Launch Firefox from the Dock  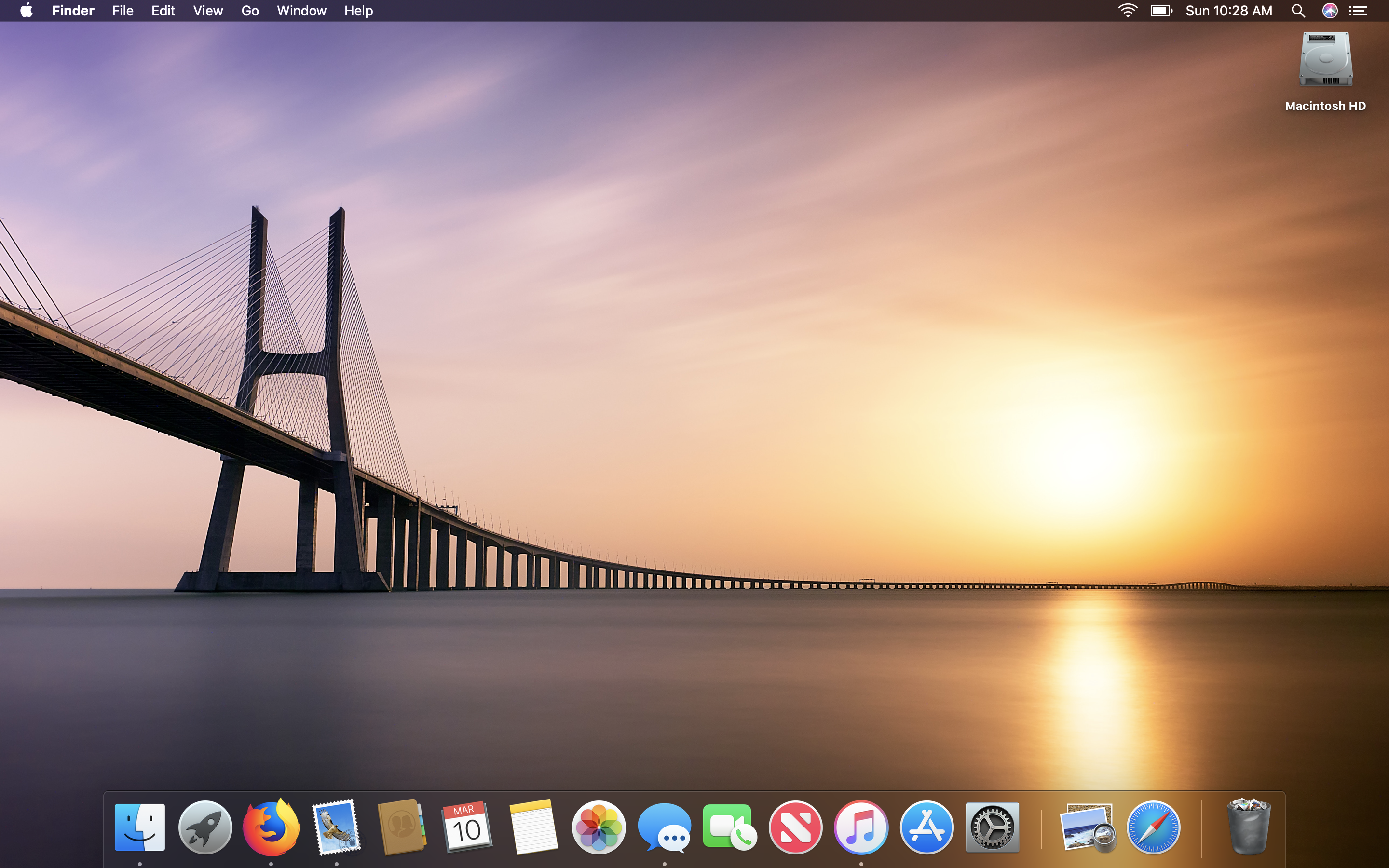point(271,827)
